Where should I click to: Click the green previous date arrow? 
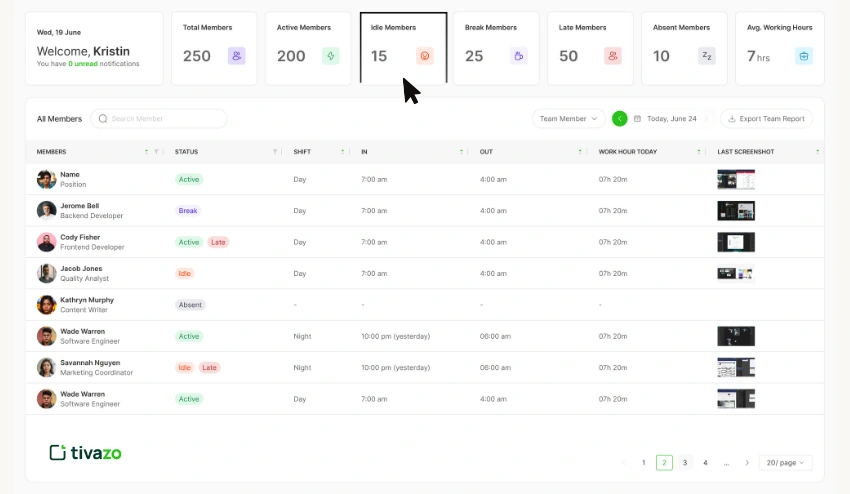(x=619, y=118)
